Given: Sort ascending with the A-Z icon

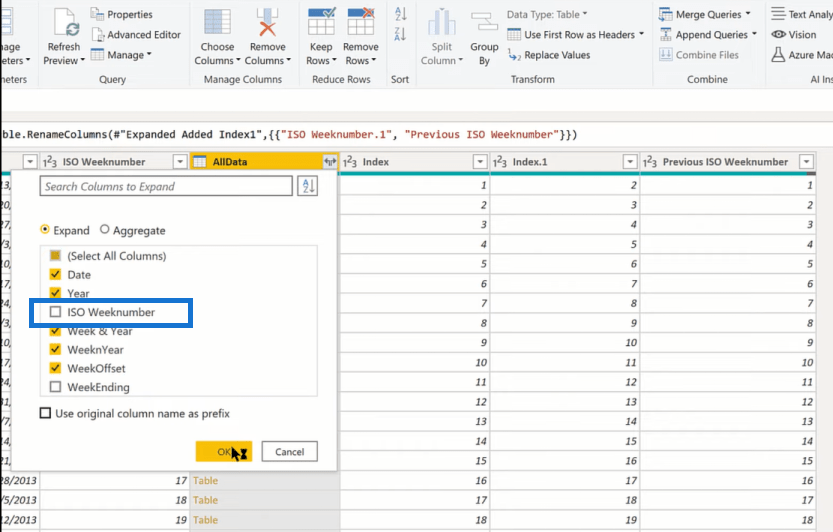Looking at the screenshot, I should click(x=401, y=14).
